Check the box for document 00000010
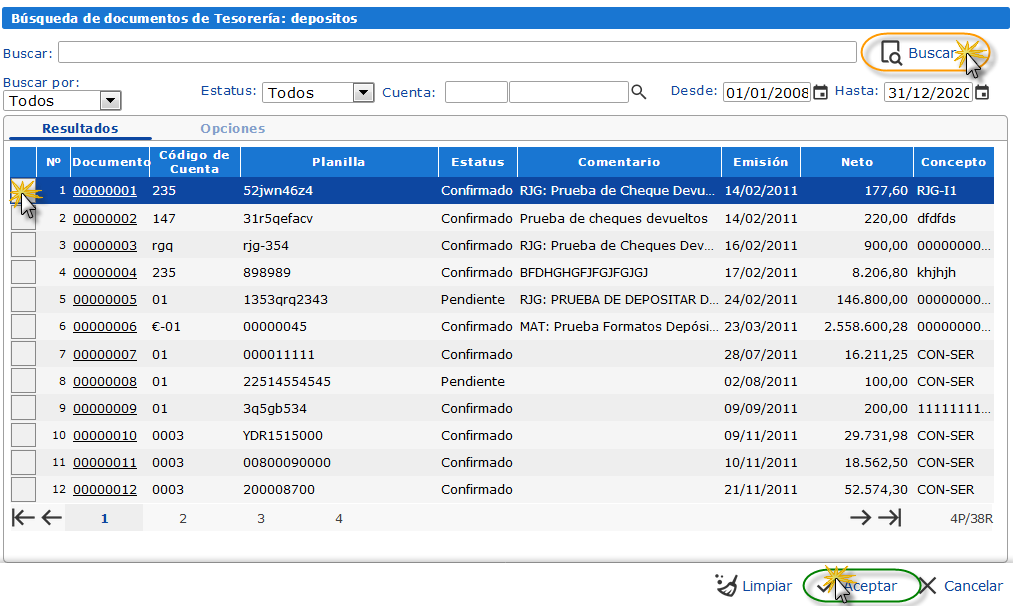The height and width of the screenshot is (606, 1013). pyautogui.click(x=23, y=435)
